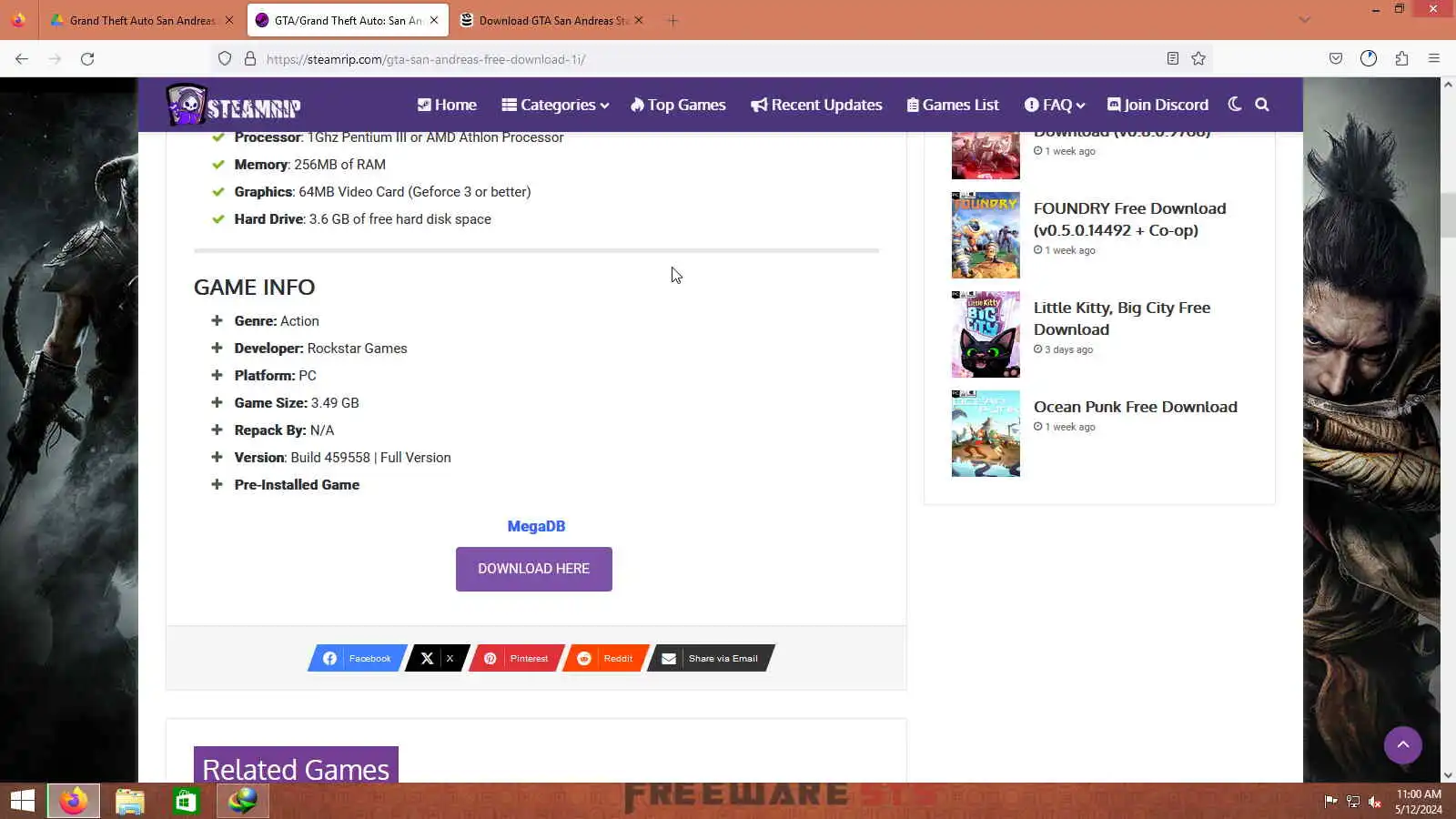1456x819 pixels.
Task: Reload the page with refresh icon
Action: [x=87, y=59]
